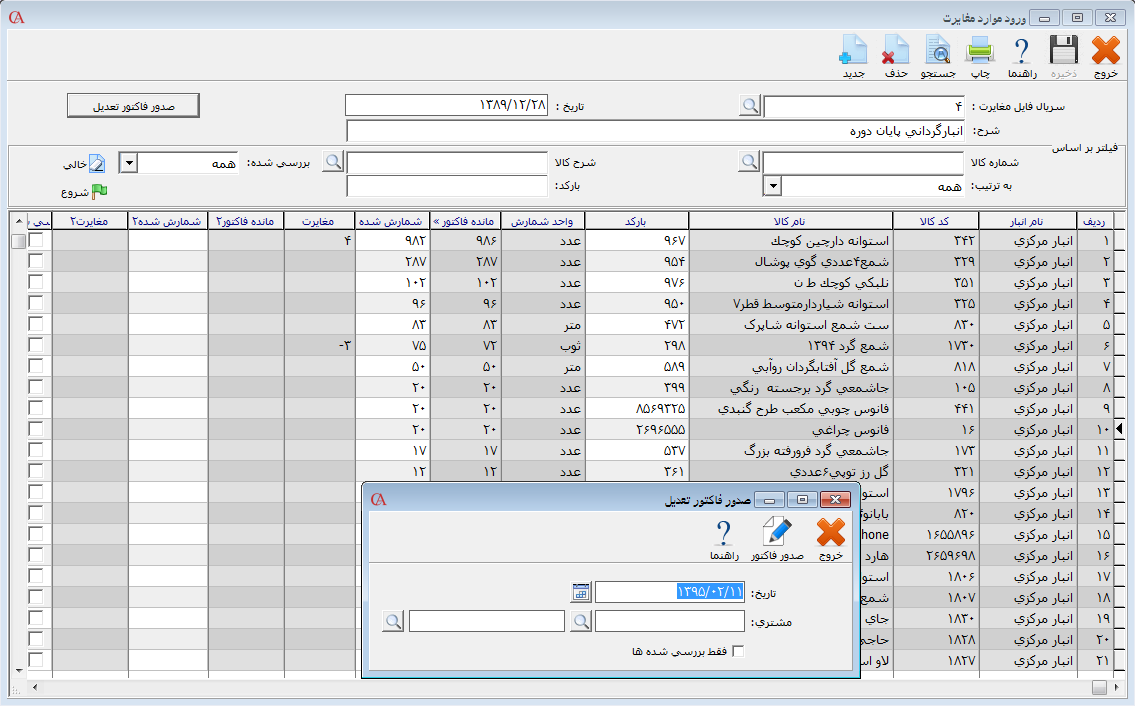Click the ذخیره save floppy icon

[x=1063, y=51]
